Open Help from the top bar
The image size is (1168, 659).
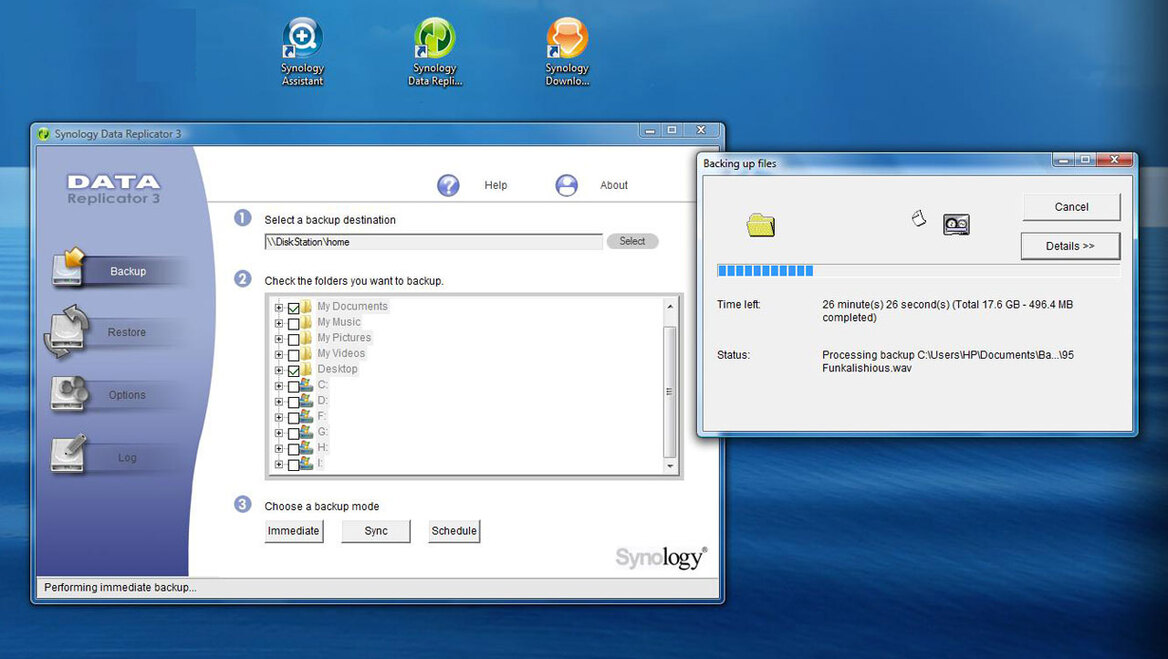495,185
